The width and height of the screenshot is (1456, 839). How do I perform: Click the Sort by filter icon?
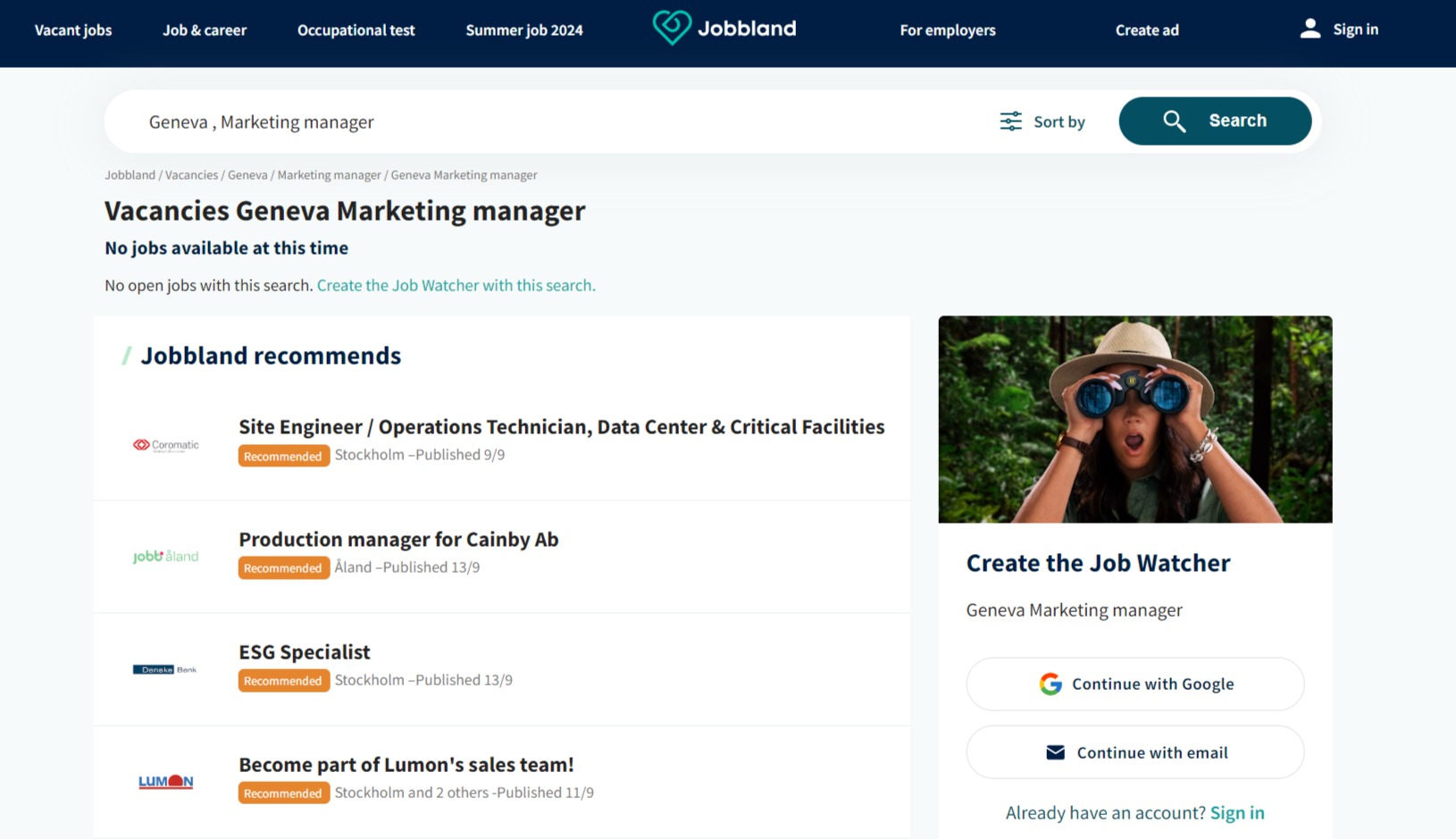(x=1010, y=122)
